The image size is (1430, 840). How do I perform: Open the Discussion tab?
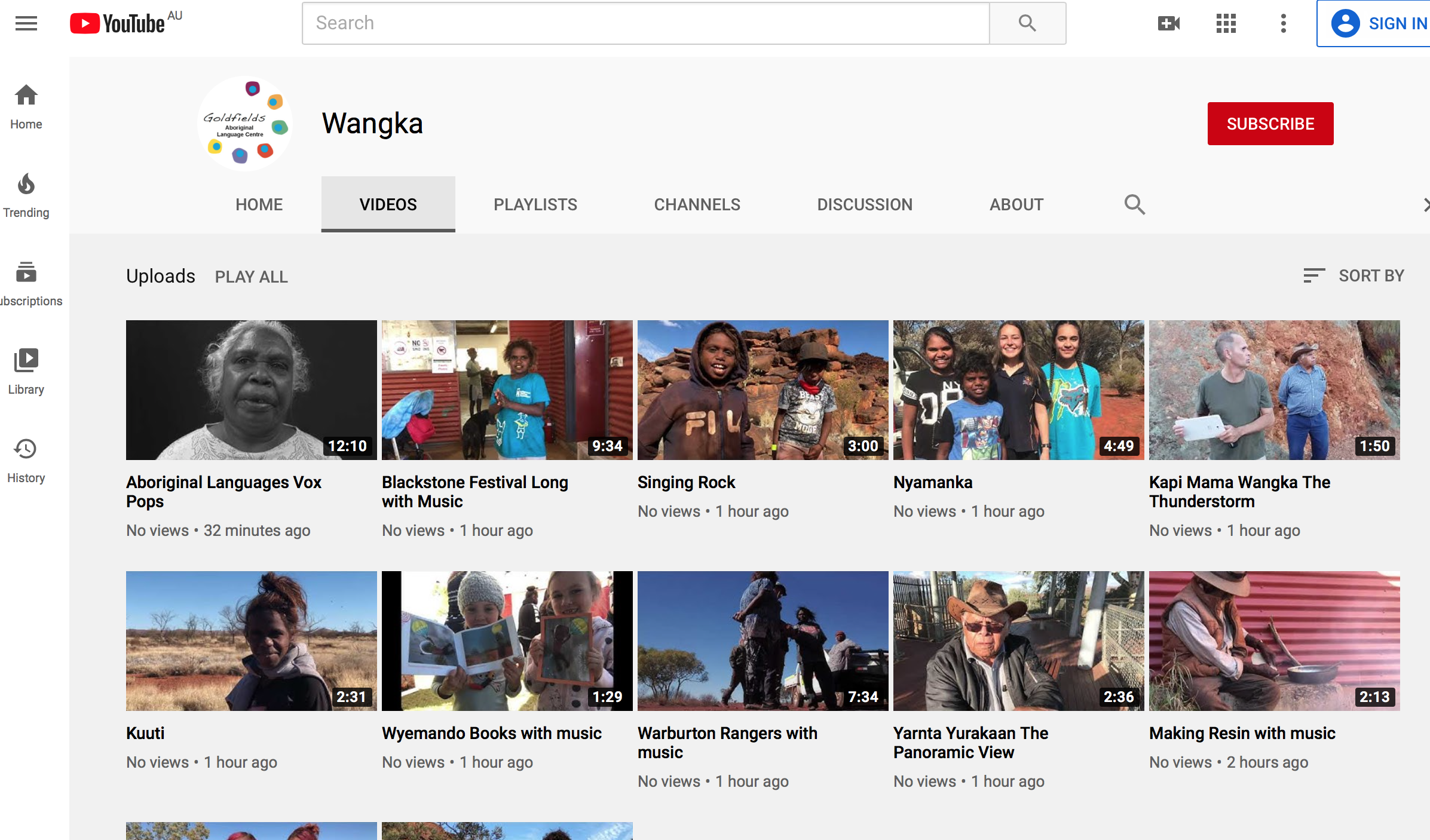tap(865, 204)
